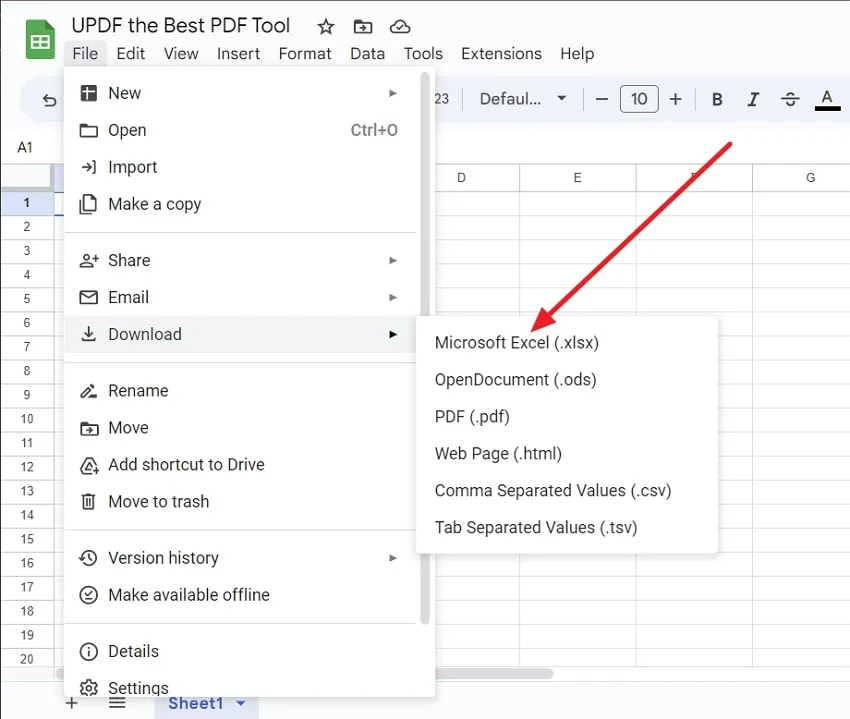Expand the Email submenu
850x719 pixels.
[240, 297]
